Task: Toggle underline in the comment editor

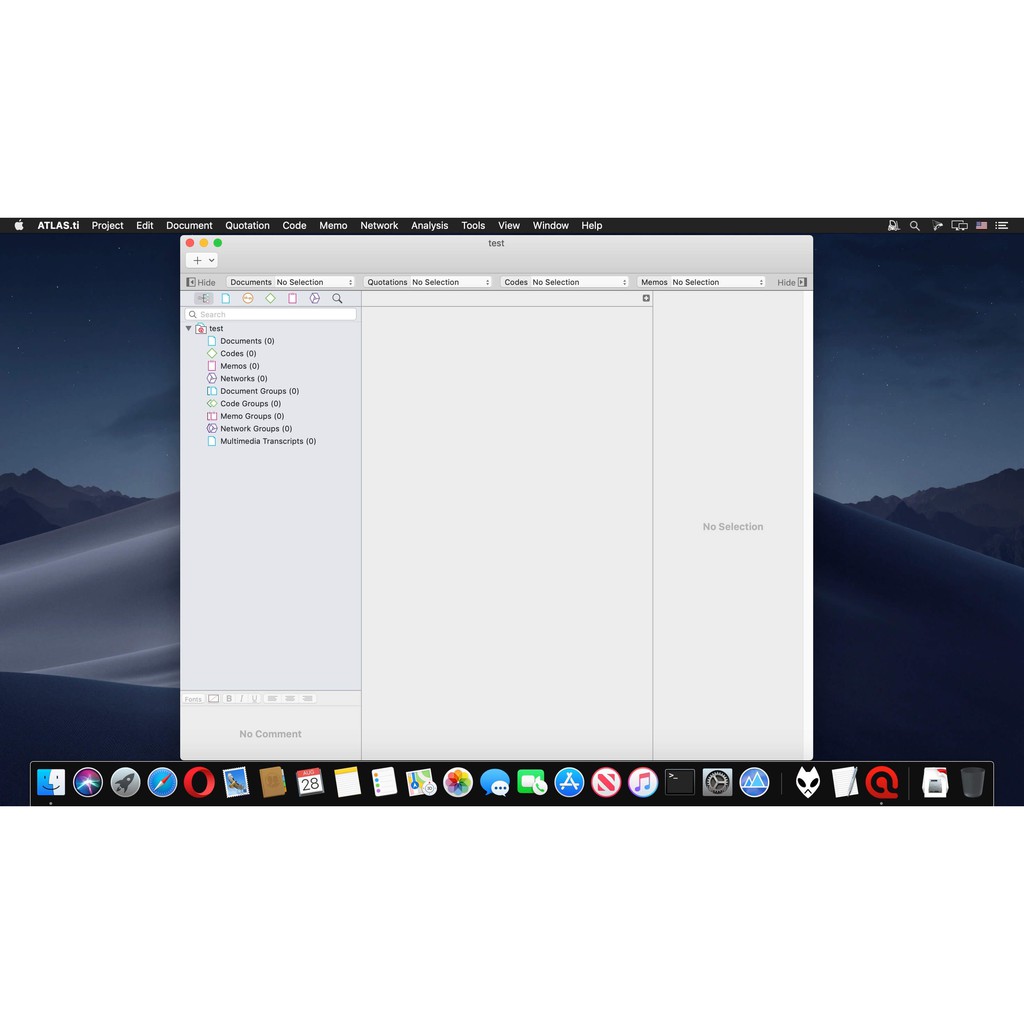Action: pos(255,699)
